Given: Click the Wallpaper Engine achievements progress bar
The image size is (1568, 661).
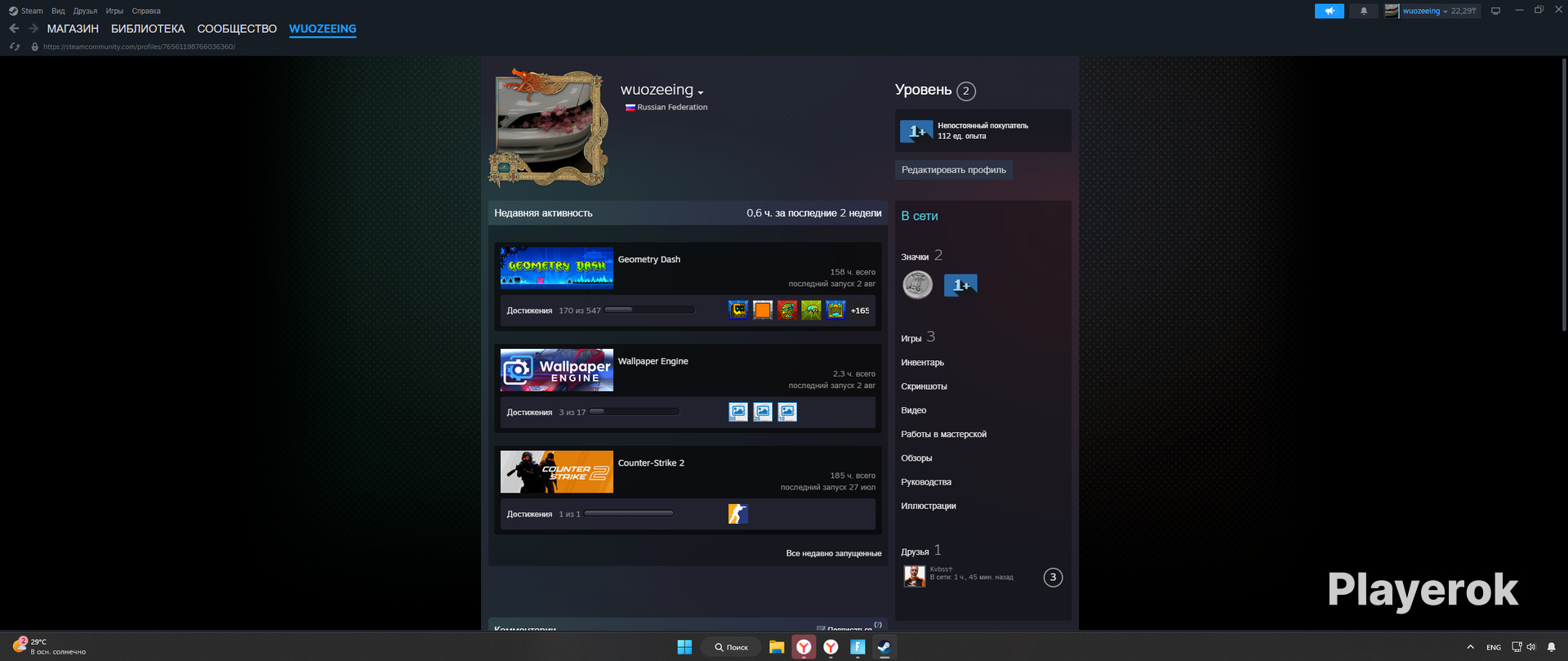Looking at the screenshot, I should 635,412.
